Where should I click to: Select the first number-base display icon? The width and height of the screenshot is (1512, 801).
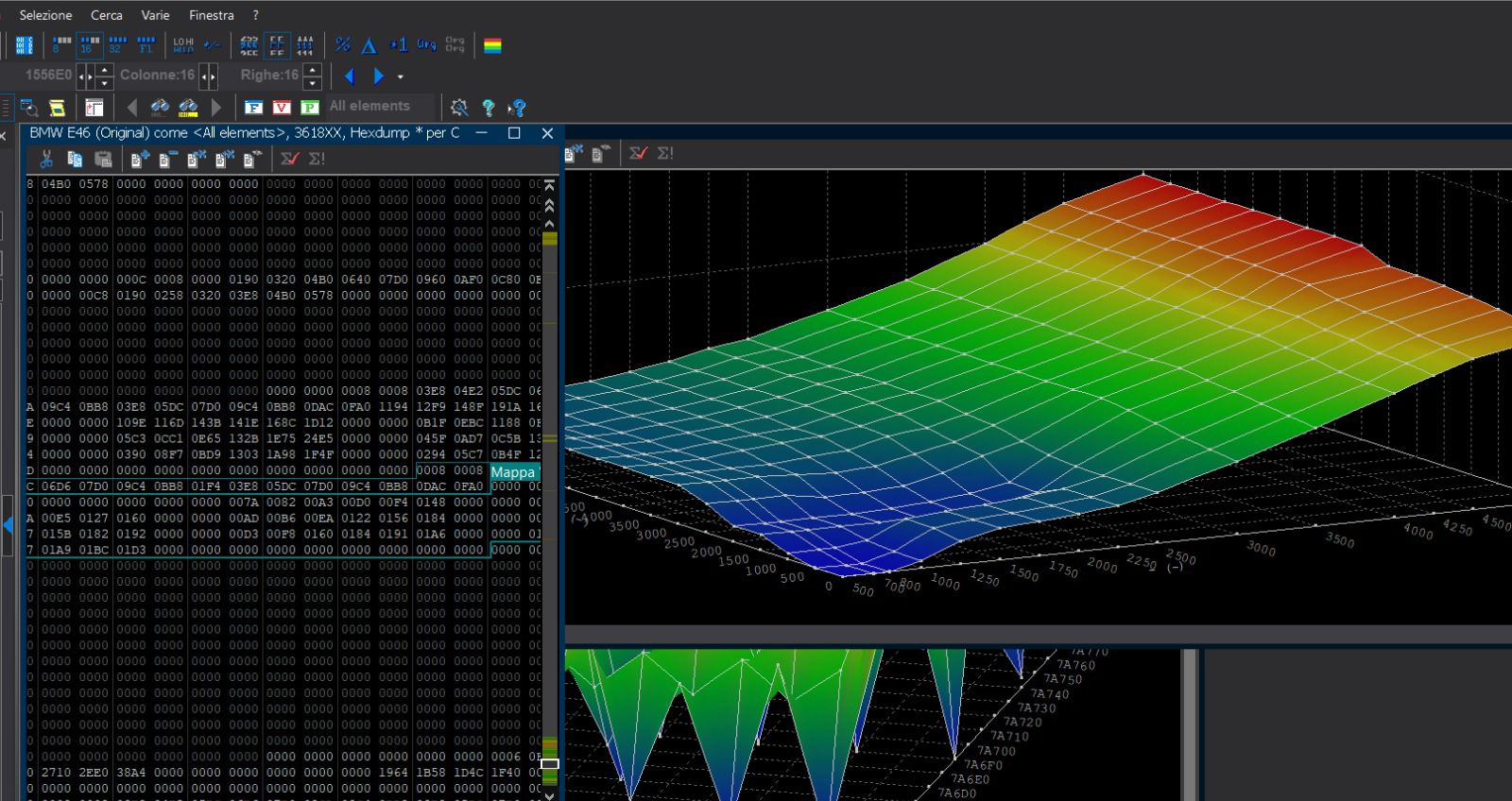click(249, 44)
